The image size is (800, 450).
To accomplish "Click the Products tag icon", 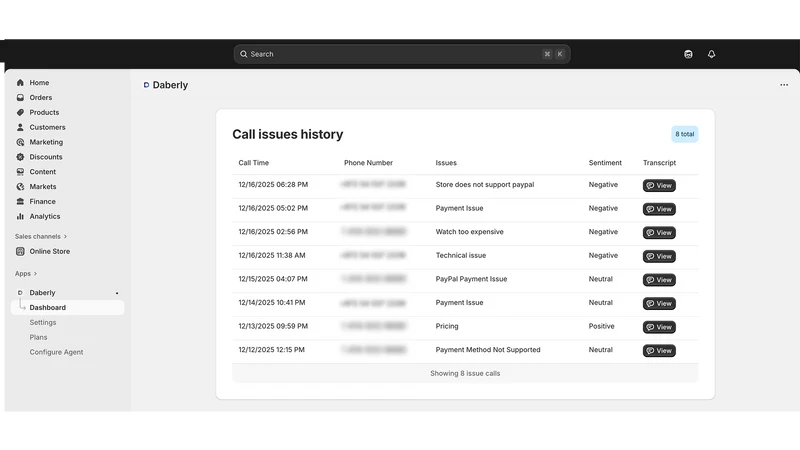I will 20,112.
